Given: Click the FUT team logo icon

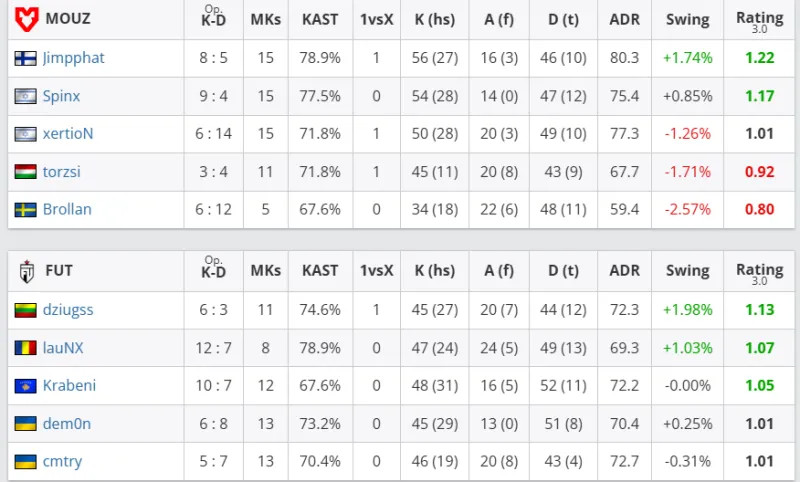Looking at the screenshot, I should [26, 270].
